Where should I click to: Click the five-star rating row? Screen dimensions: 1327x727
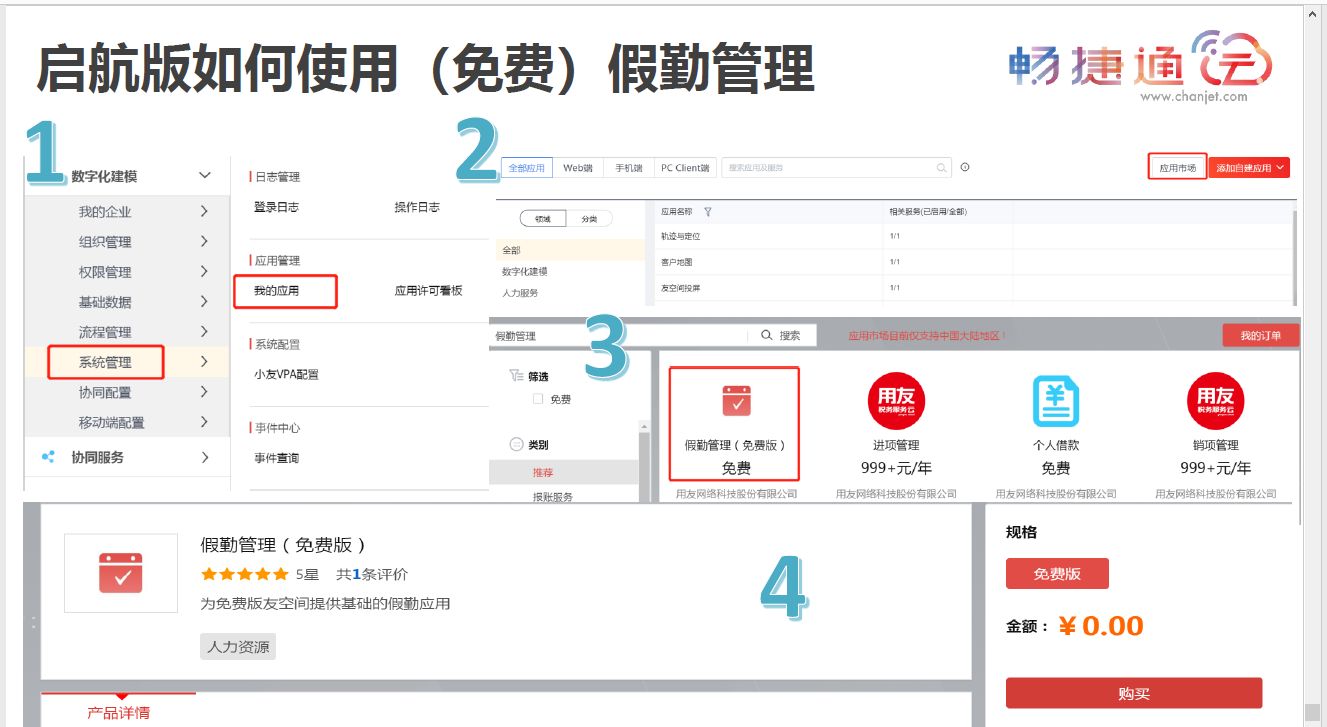tap(244, 574)
